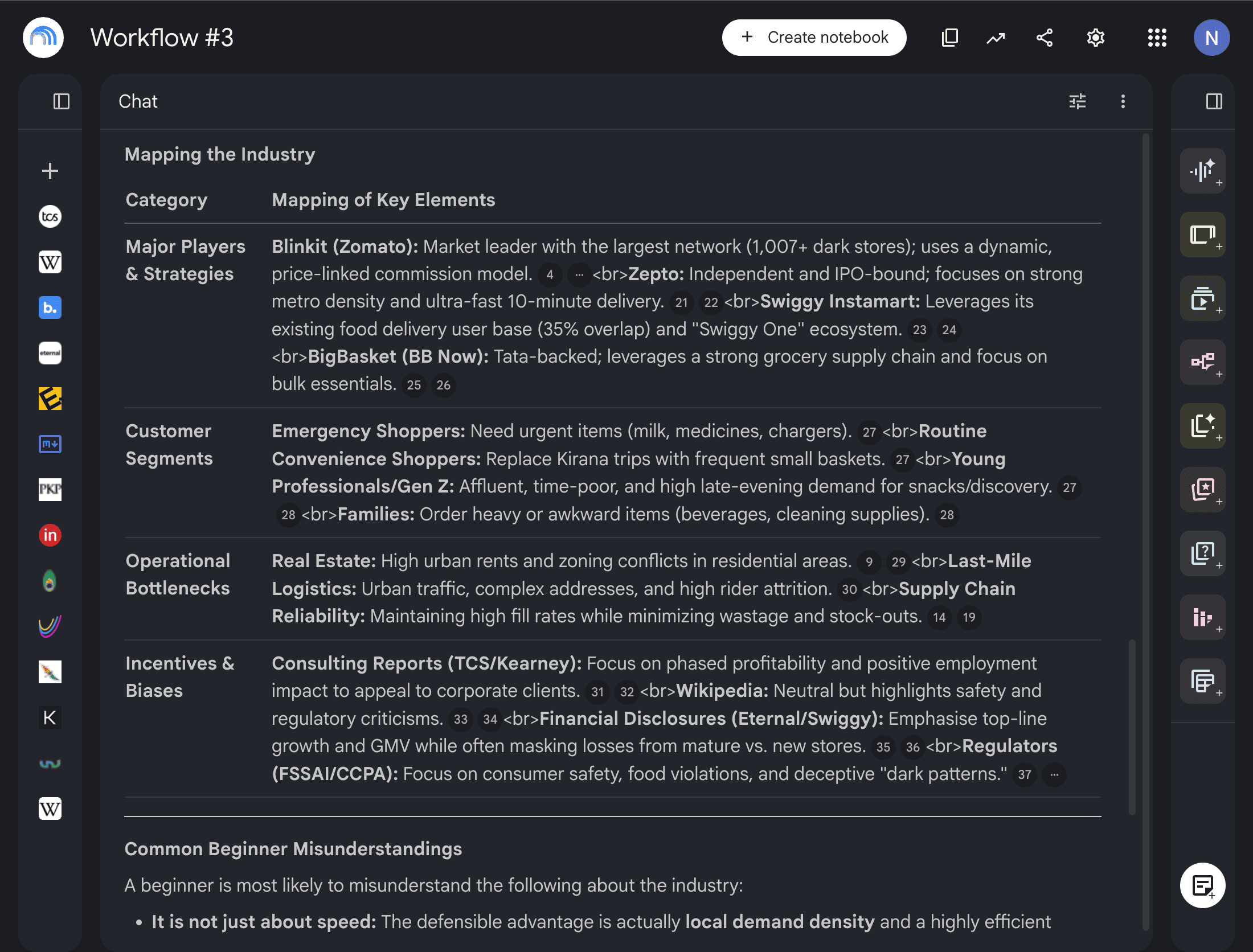Click the Create notebook button

point(814,38)
